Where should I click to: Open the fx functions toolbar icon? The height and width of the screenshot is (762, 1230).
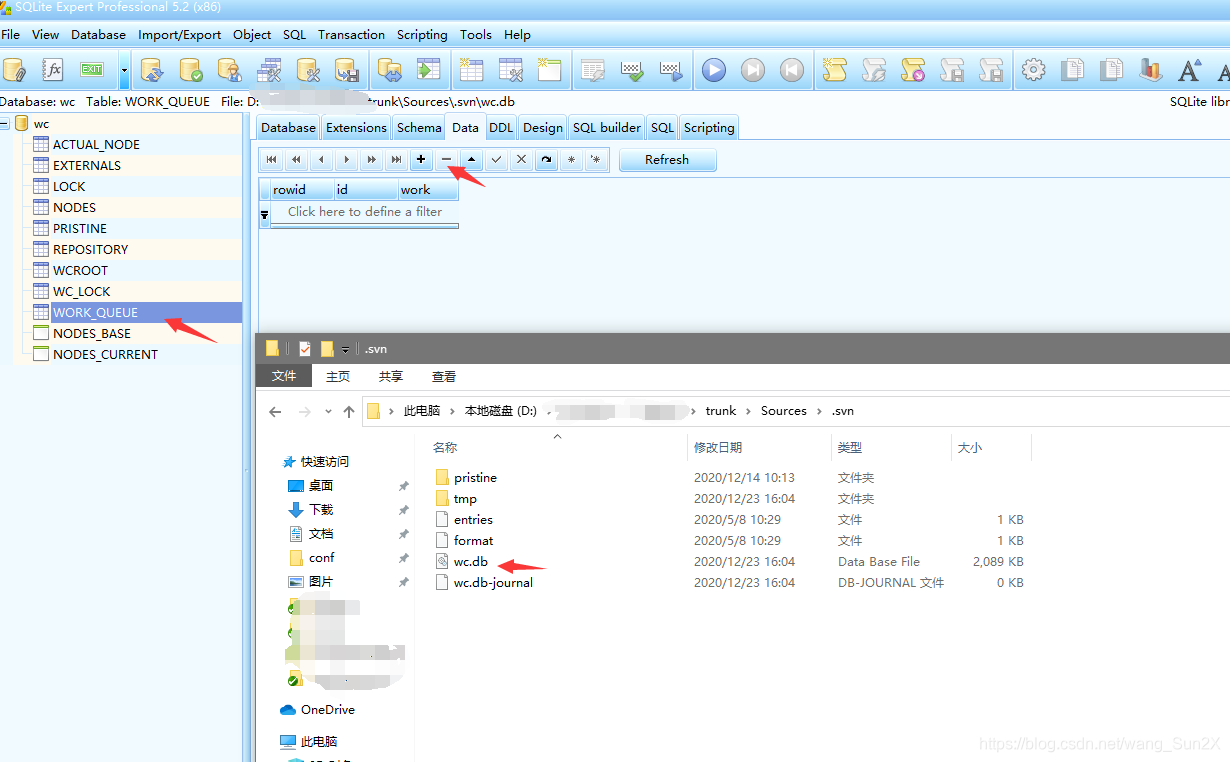[x=53, y=70]
